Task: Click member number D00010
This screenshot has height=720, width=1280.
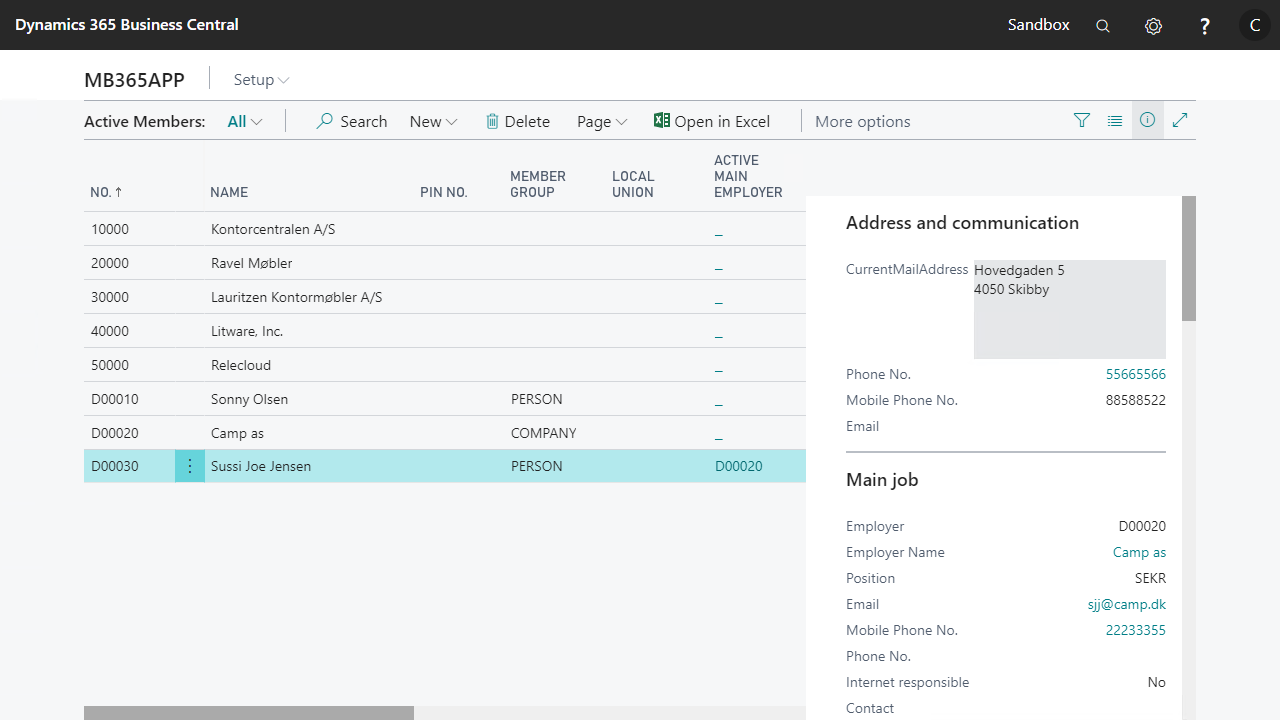Action: (115, 399)
